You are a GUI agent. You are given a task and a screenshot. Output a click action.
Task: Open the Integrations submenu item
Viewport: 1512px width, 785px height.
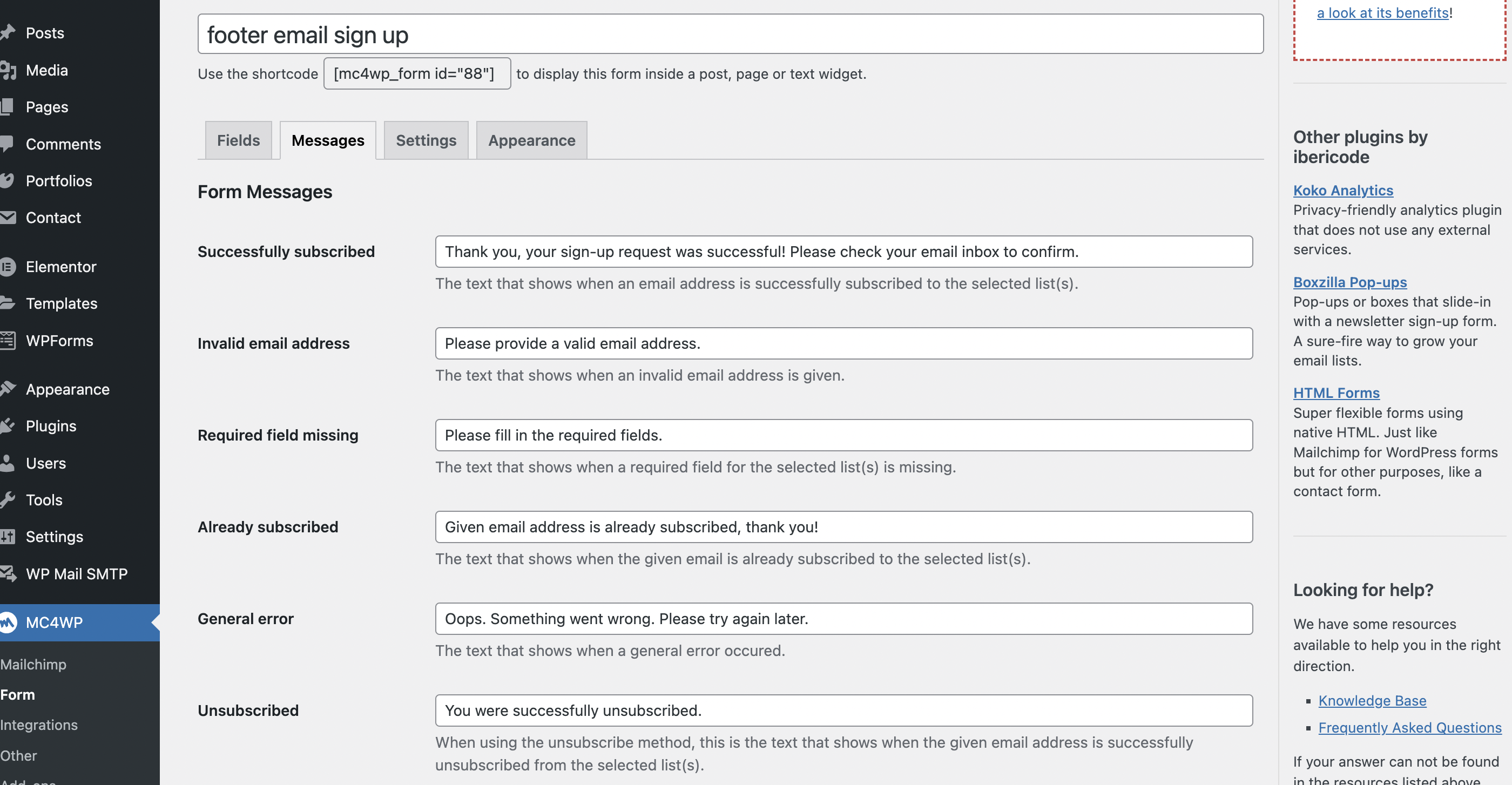tap(39, 725)
